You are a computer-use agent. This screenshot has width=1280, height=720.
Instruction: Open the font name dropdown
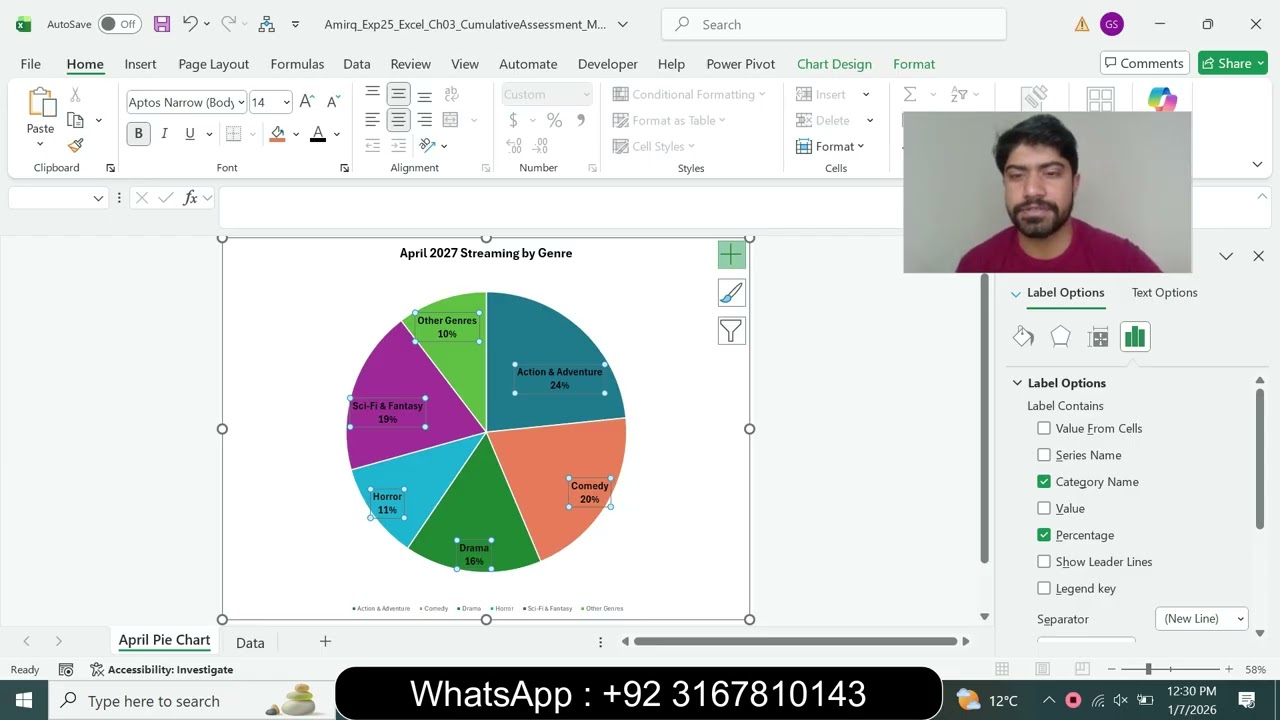242,102
